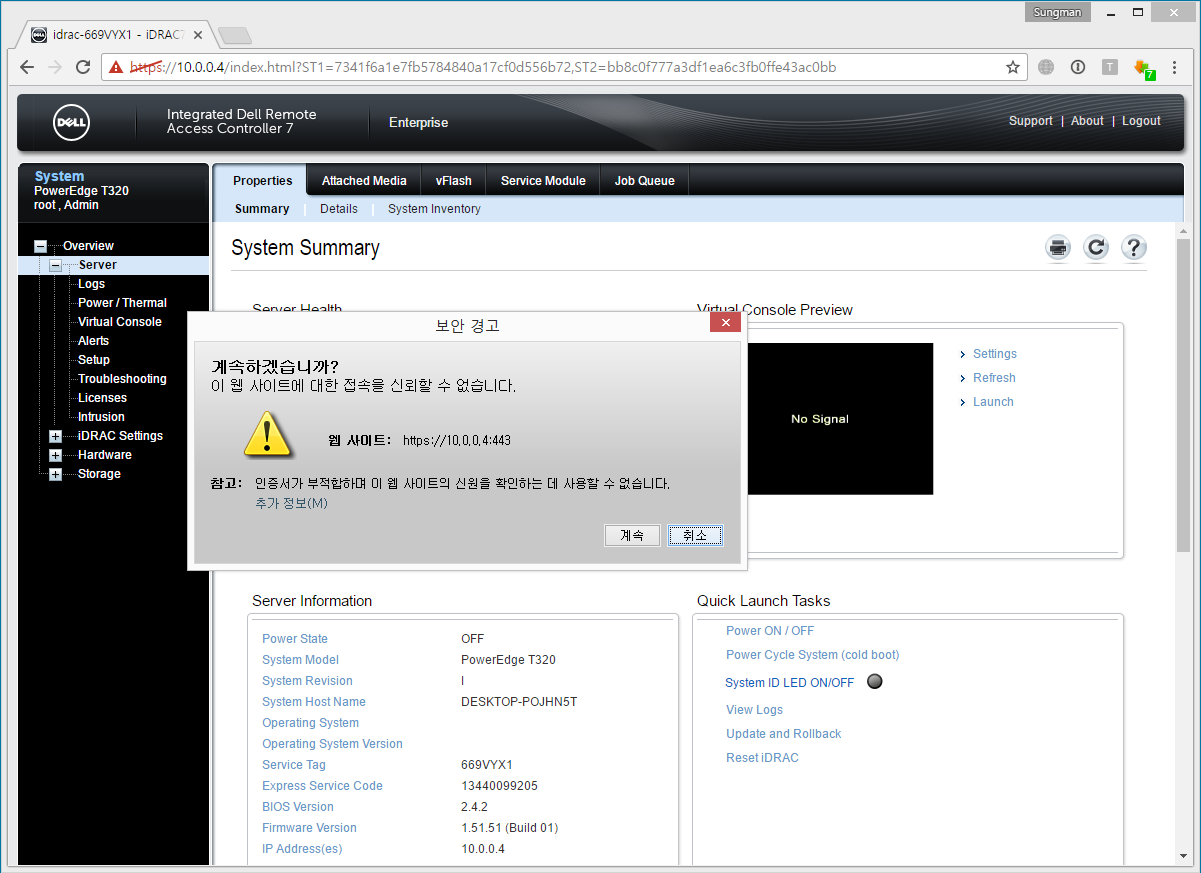Click the globe extension icon
1201x873 pixels.
click(1046, 67)
